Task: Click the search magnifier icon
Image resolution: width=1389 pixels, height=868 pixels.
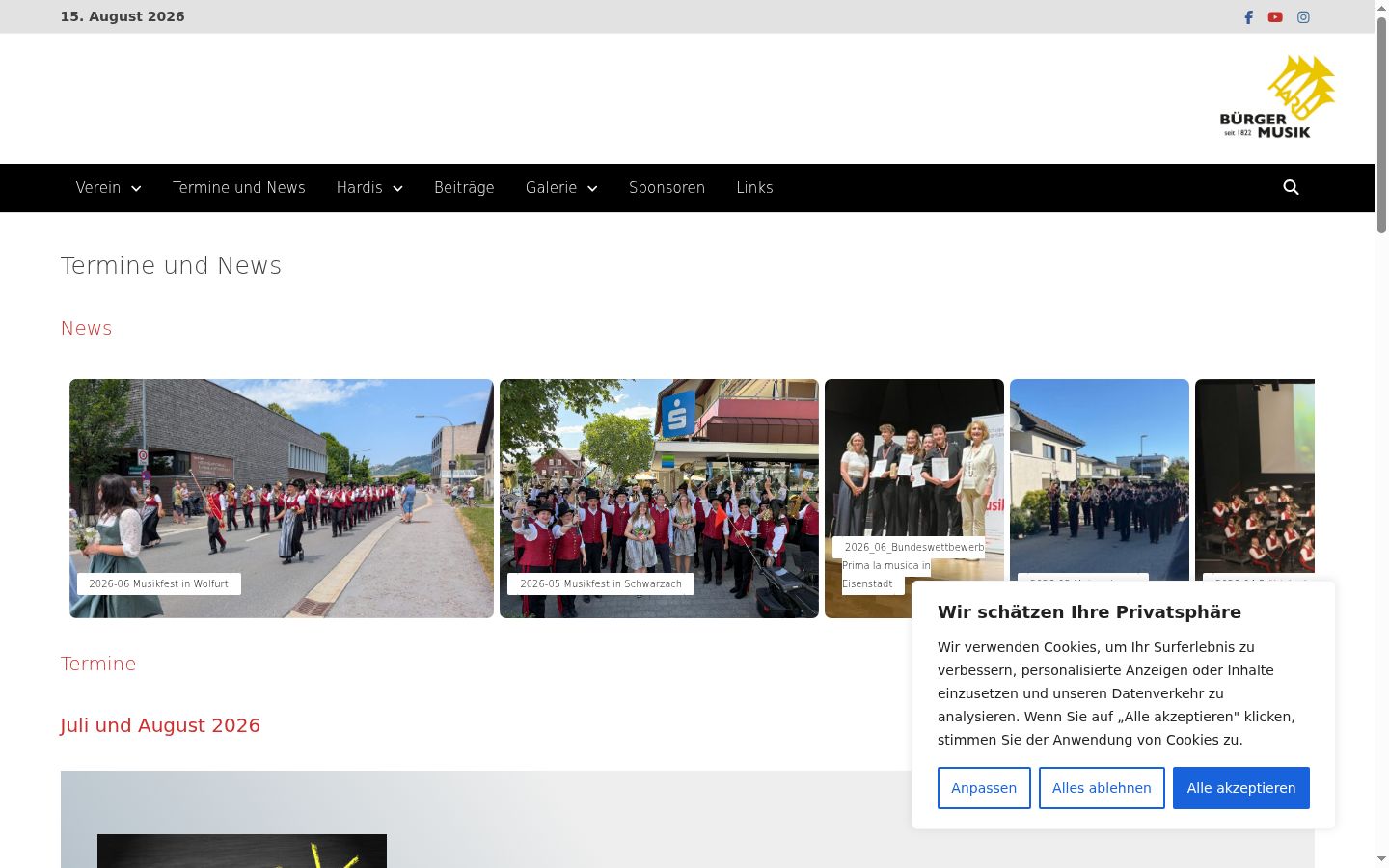Action: click(1292, 187)
